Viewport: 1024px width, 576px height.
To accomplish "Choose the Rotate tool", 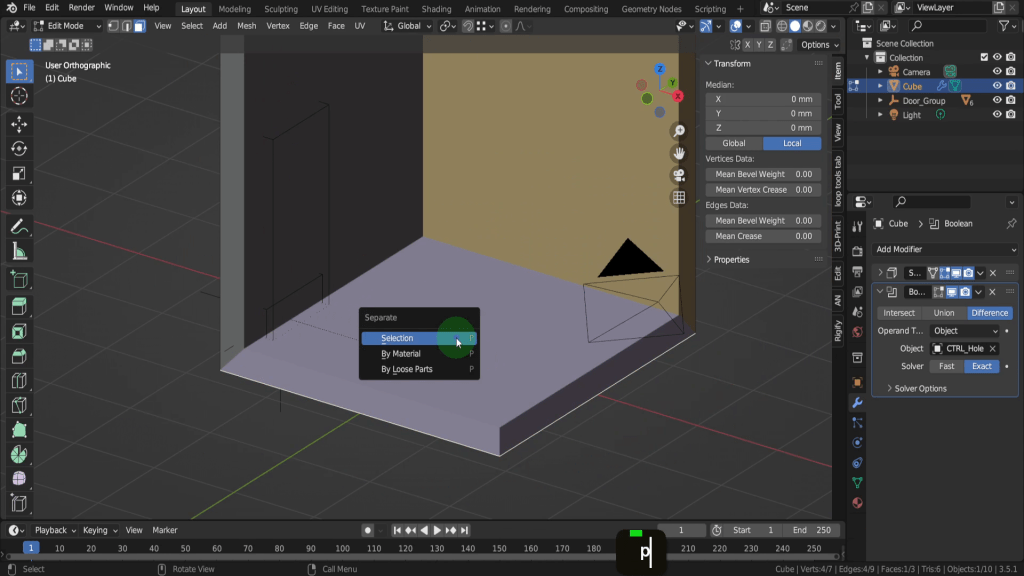I will coord(19,148).
